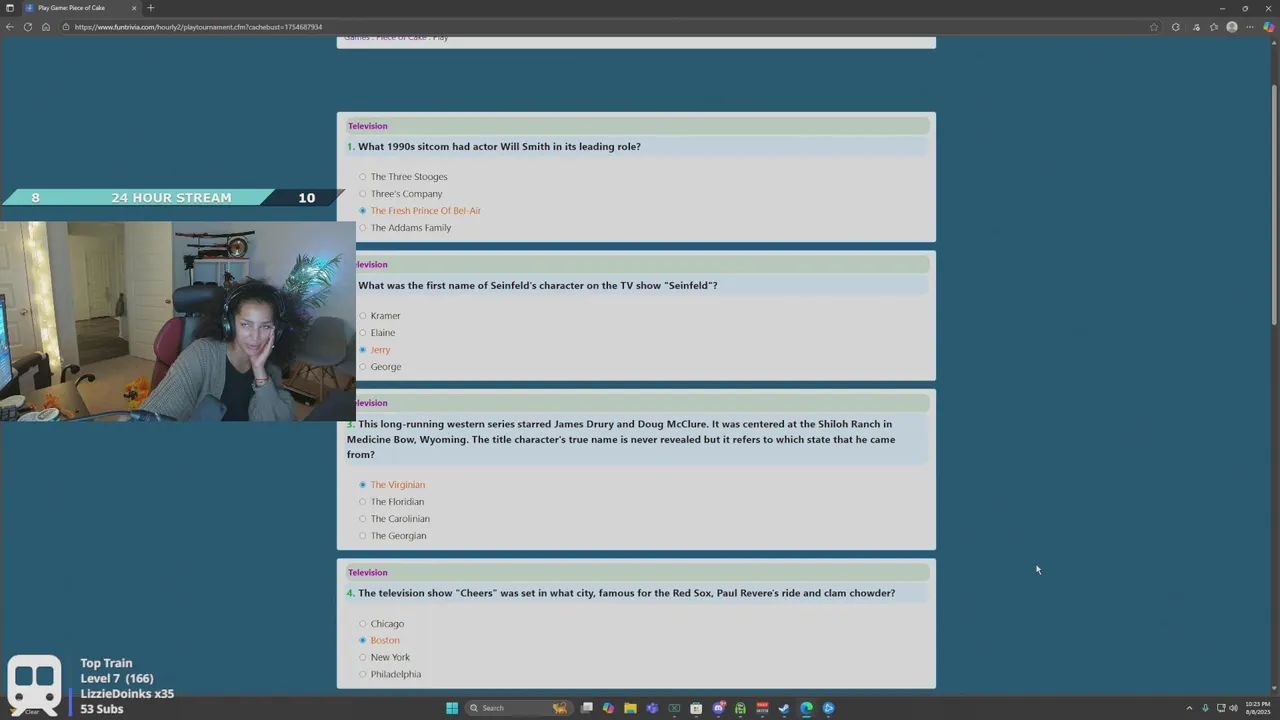Open the Xbox app on the taskbar
Image resolution: width=1280 pixels, height=720 pixels.
[x=674, y=708]
